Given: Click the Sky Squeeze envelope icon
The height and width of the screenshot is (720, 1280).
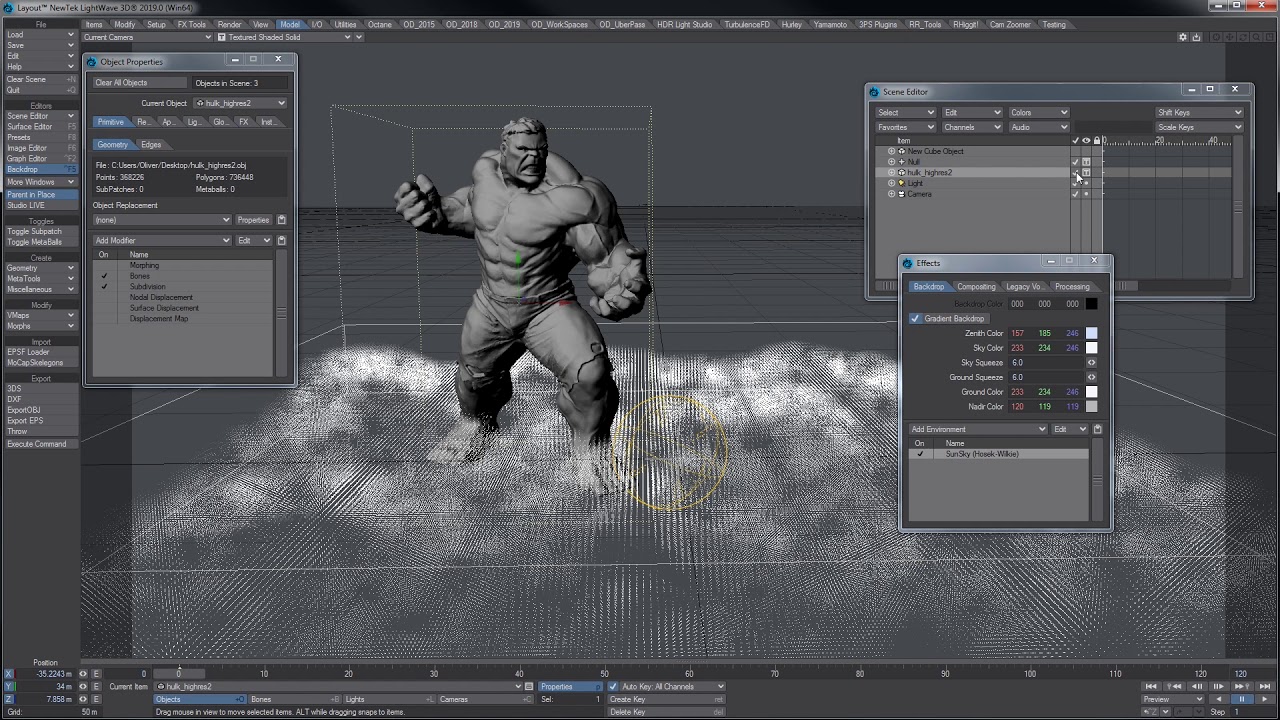Looking at the screenshot, I should 1091,363.
